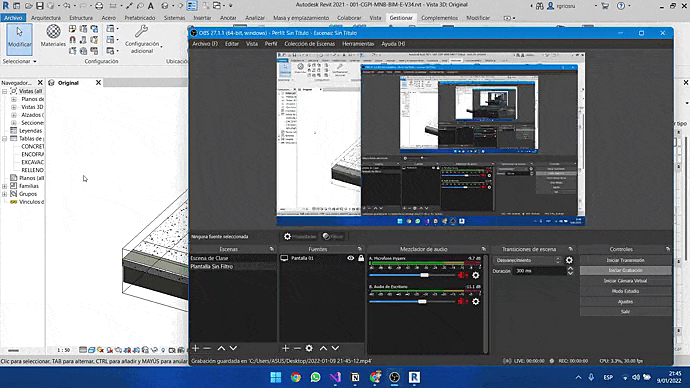Click Iniciar Transmisión button in OBS
690x388 pixels.
(625, 260)
